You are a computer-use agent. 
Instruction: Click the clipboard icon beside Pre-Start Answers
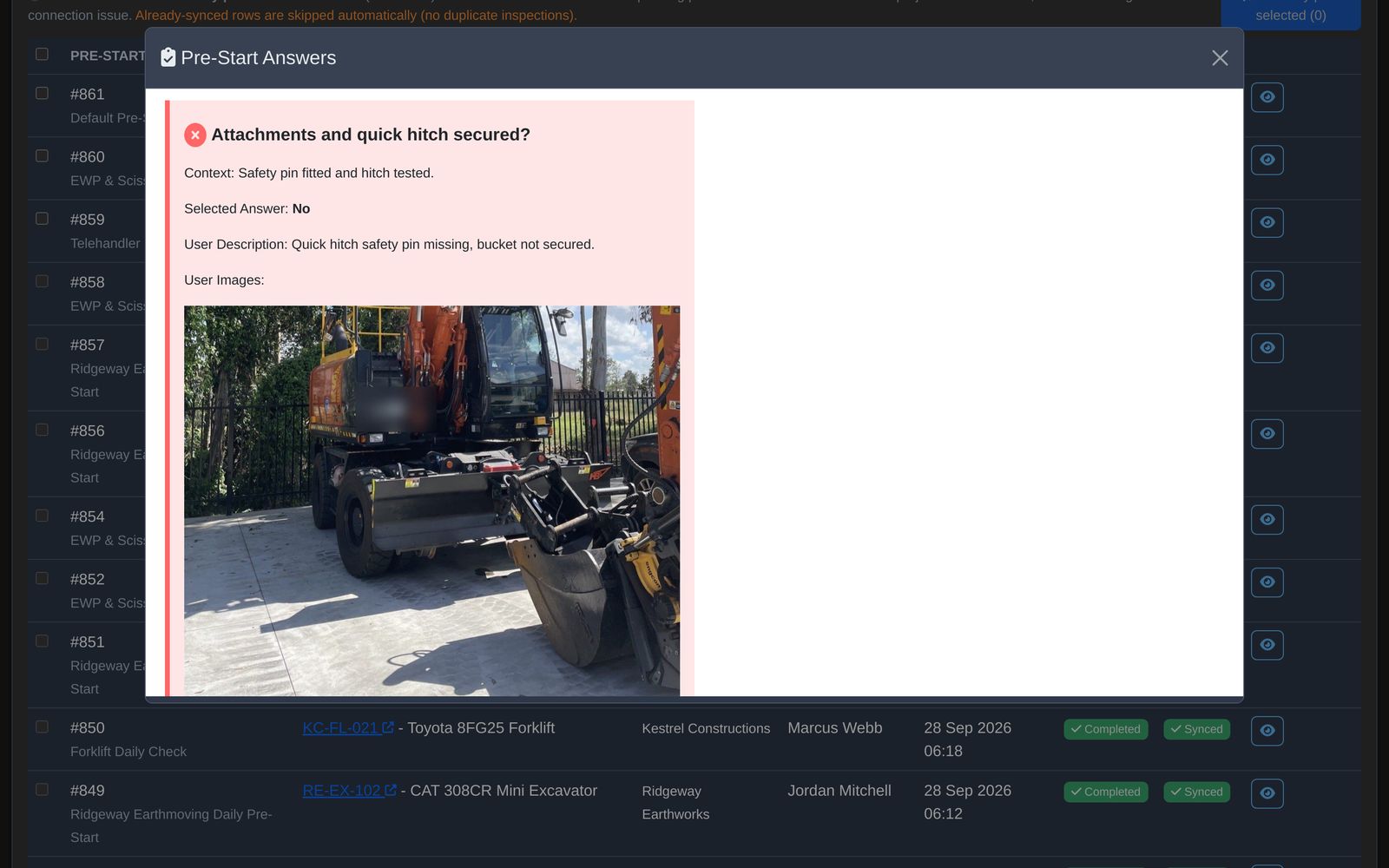[x=168, y=57]
